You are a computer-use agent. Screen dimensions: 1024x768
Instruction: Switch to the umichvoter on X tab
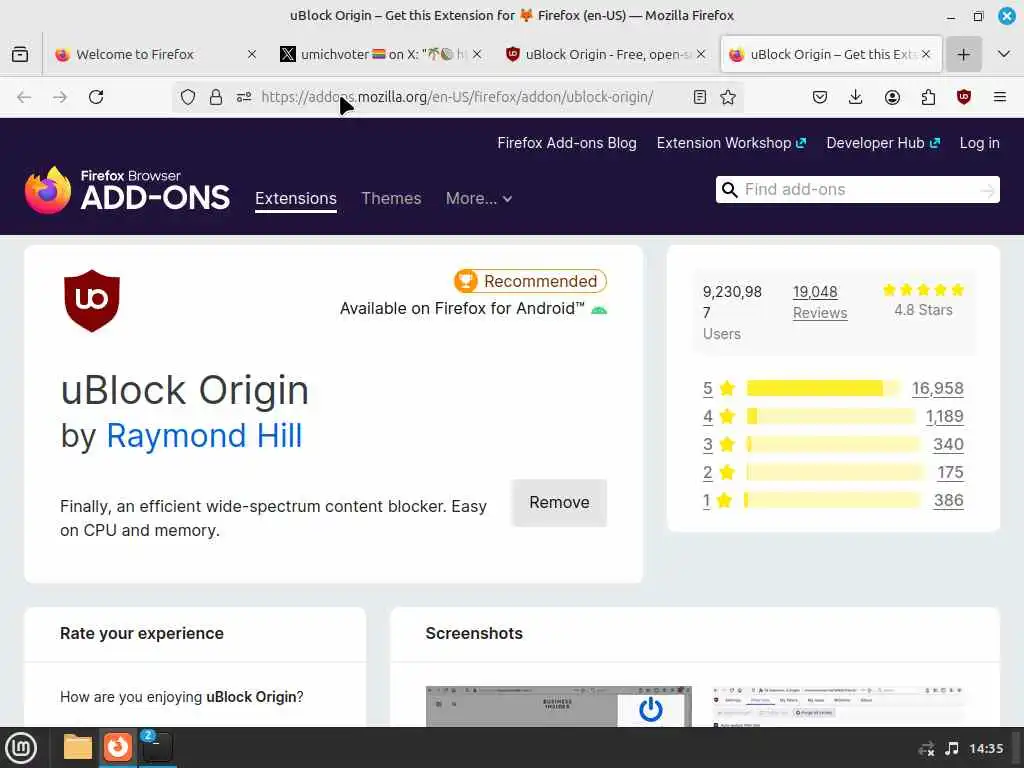(x=380, y=54)
